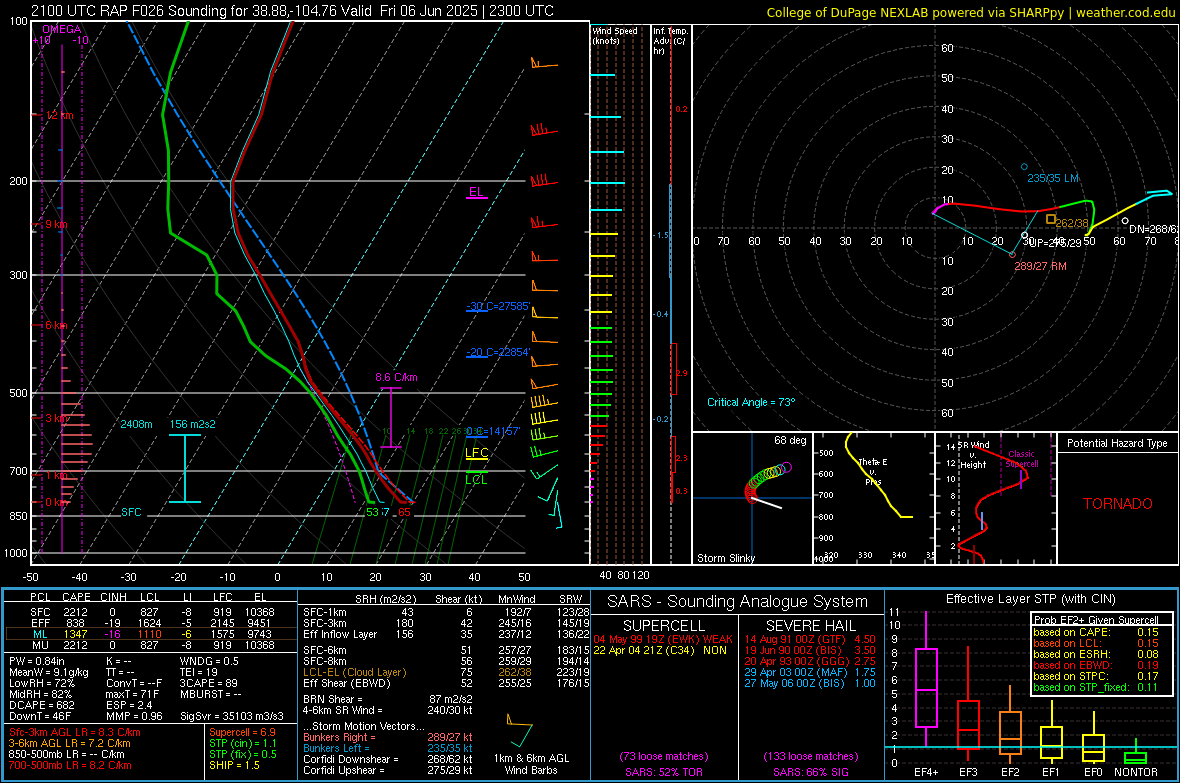The height and width of the screenshot is (783, 1180).
Task: Click the red TORNADO hazard text
Action: coord(1118,504)
